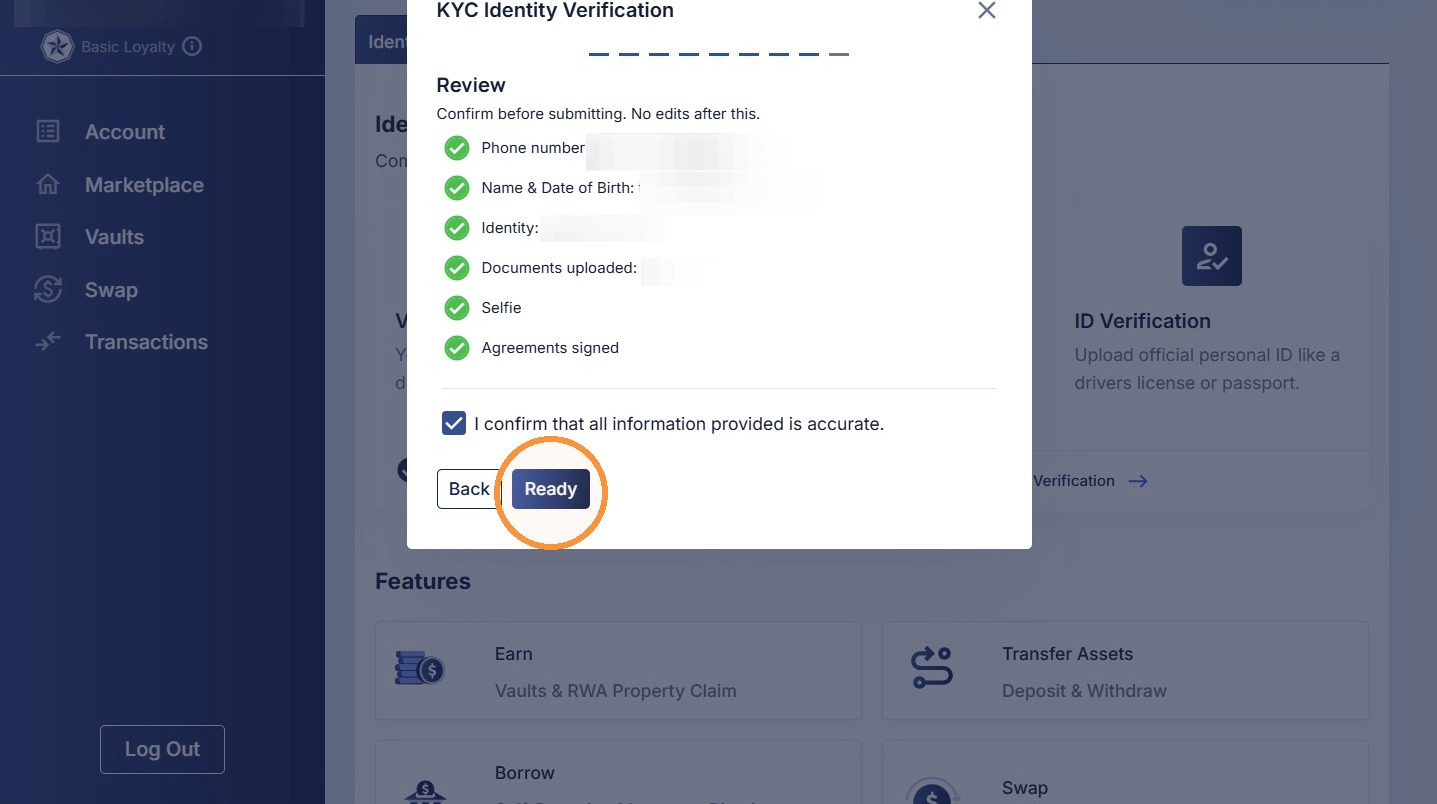Screen dimensions: 1437x804
Task: Uncheck the information accuracy confirmation checkbox
Action: pyautogui.click(x=454, y=423)
